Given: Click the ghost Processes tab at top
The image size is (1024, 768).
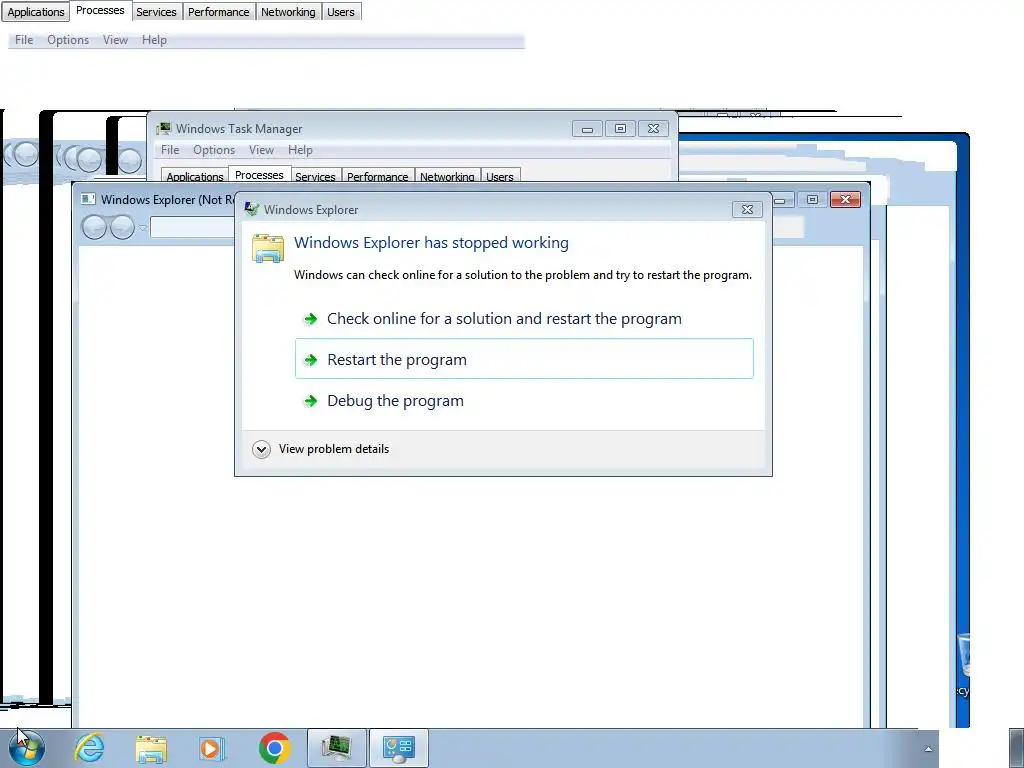Looking at the screenshot, I should point(100,10).
